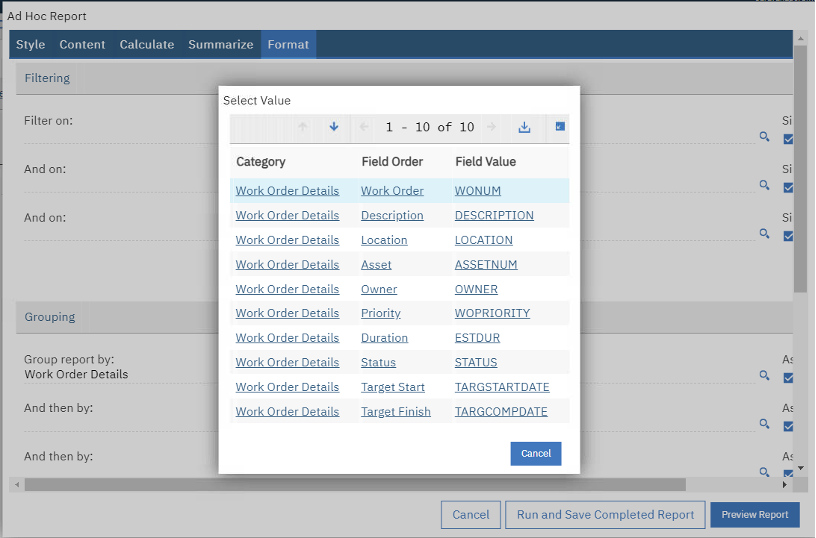816x538 pixels.
Task: Toggle checkbox beside first And then by row
Action: (788, 426)
